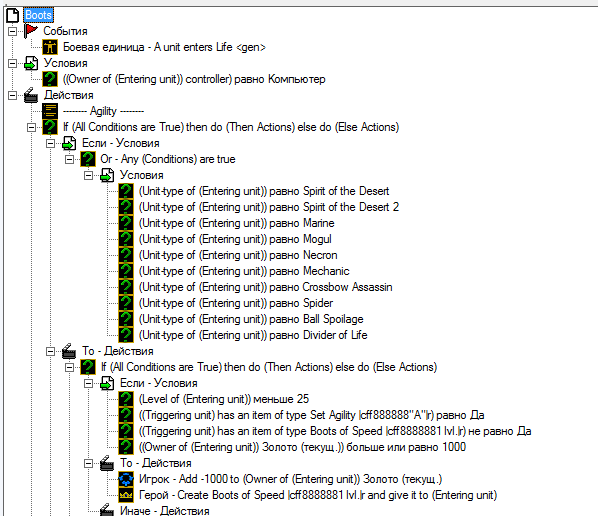Select the 'Иначе - Действия' label

click(x=165, y=510)
